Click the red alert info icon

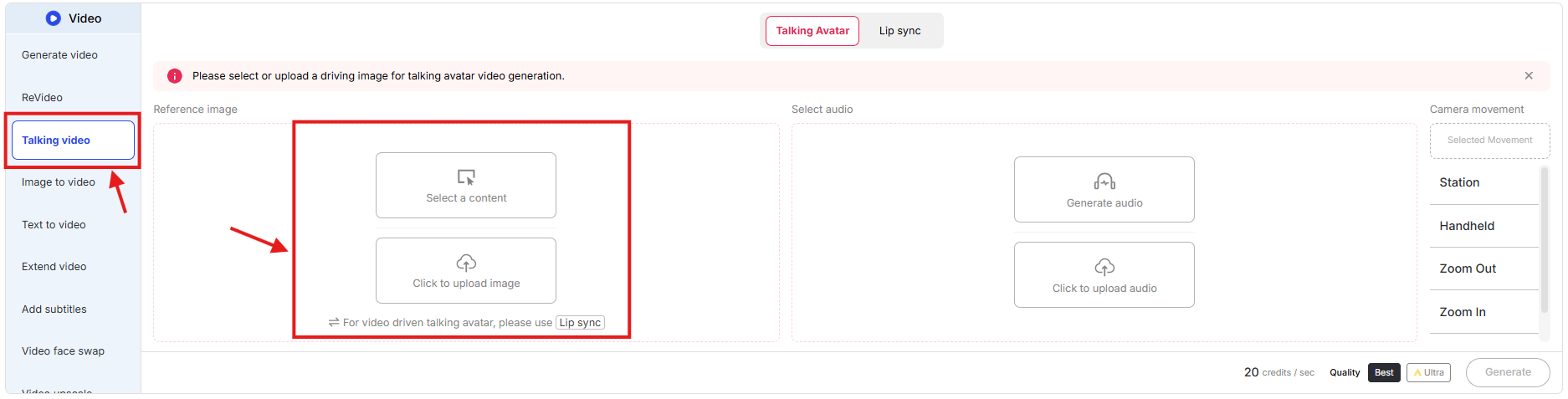[175, 76]
